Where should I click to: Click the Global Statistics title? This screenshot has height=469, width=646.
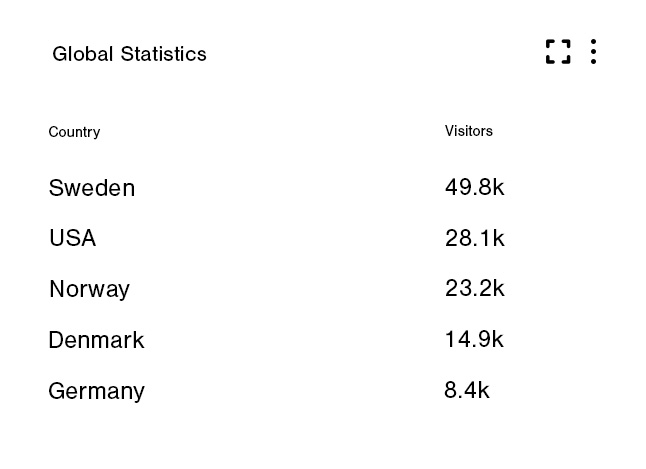pos(129,54)
